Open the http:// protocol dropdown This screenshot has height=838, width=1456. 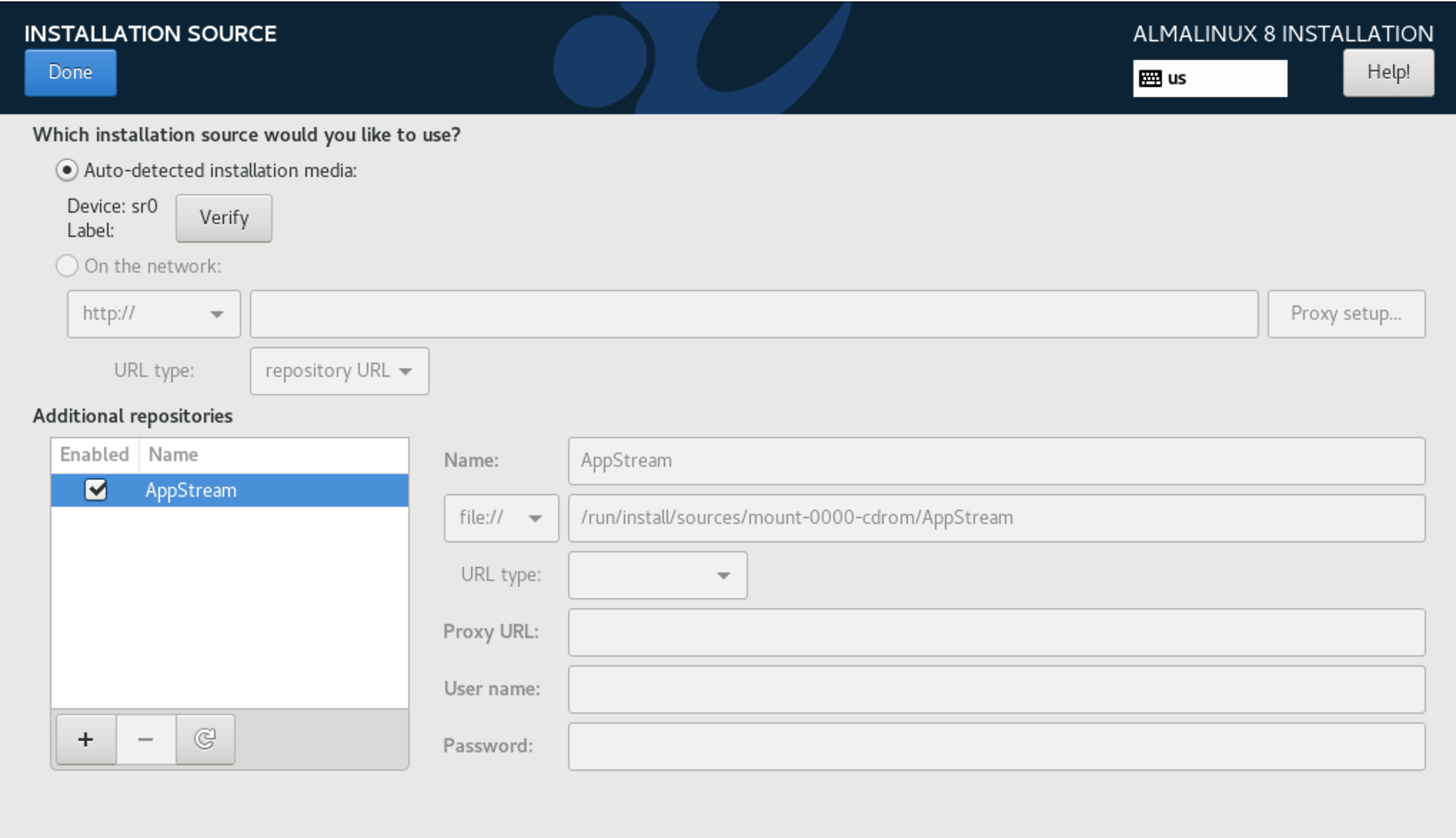(x=153, y=314)
